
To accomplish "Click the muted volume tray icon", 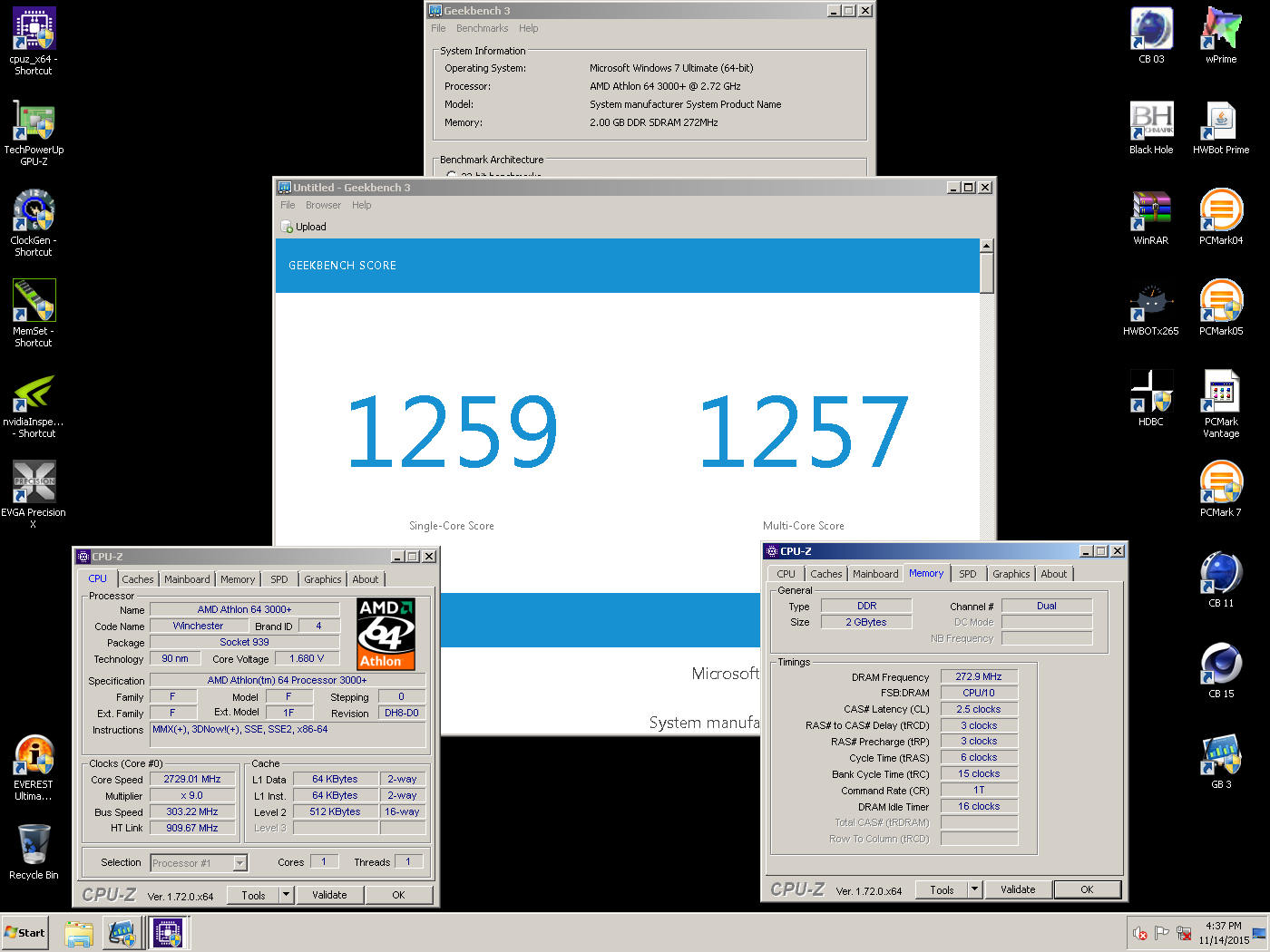I will point(1140,933).
